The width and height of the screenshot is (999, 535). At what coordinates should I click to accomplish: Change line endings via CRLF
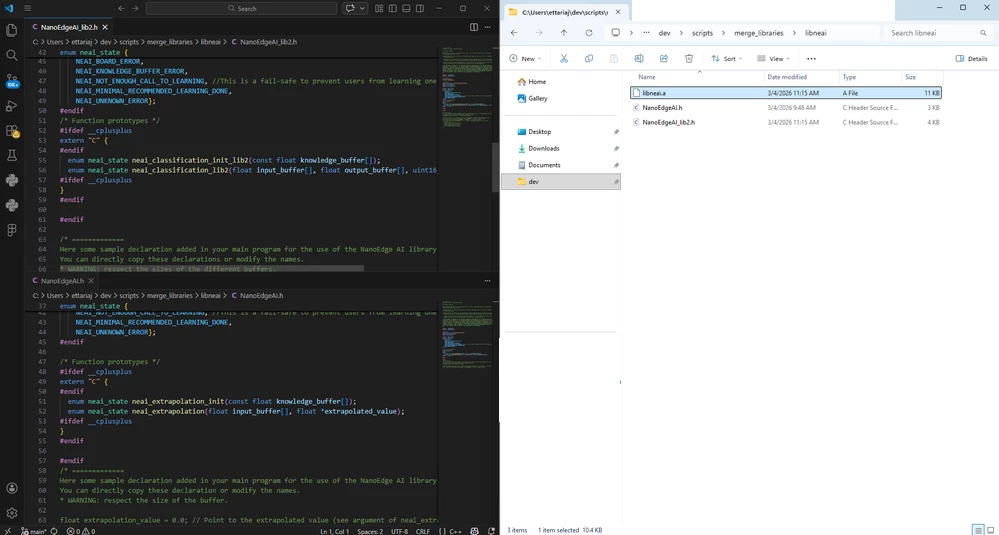coord(422,531)
